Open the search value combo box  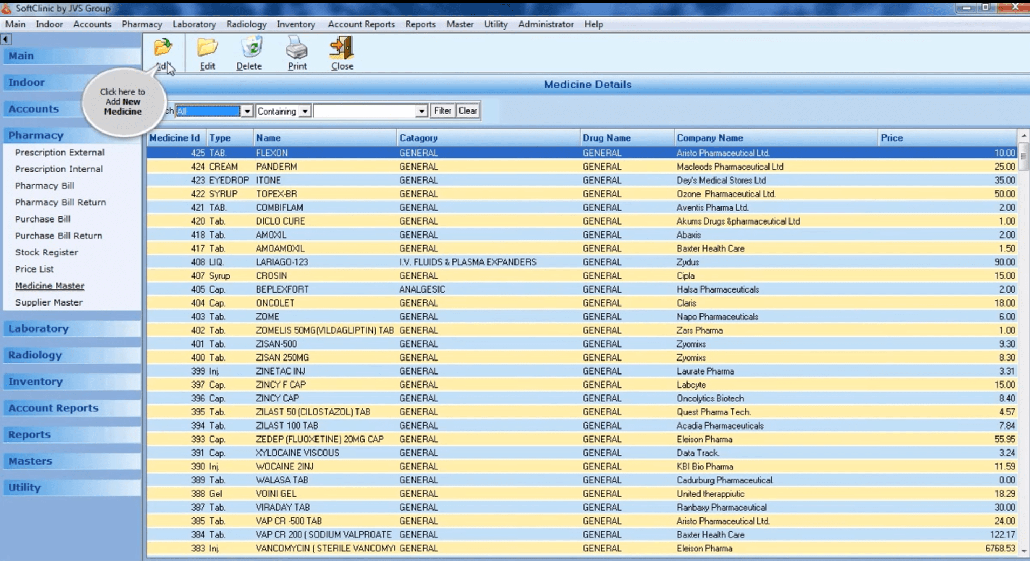(x=370, y=112)
